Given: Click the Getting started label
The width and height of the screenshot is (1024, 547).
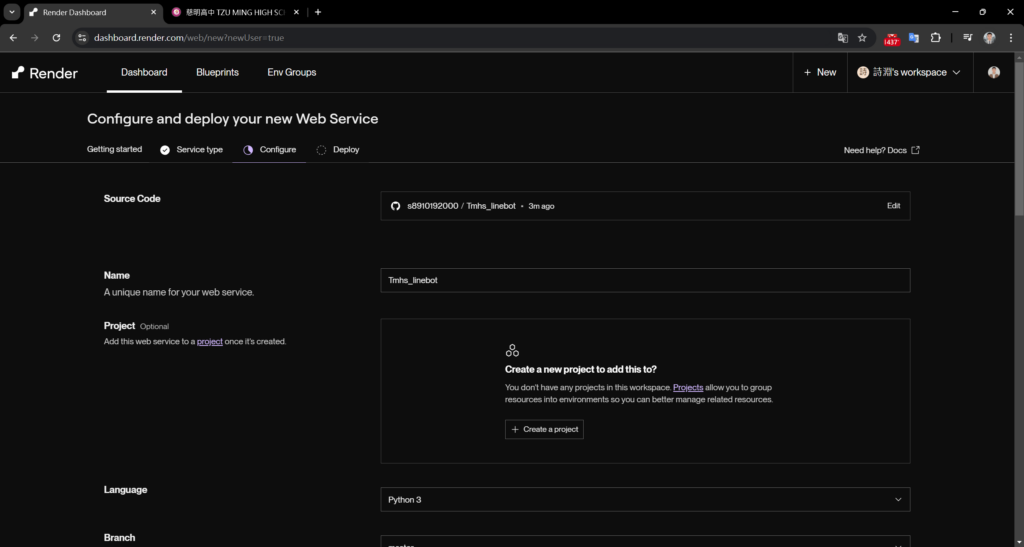Looking at the screenshot, I should [114, 149].
